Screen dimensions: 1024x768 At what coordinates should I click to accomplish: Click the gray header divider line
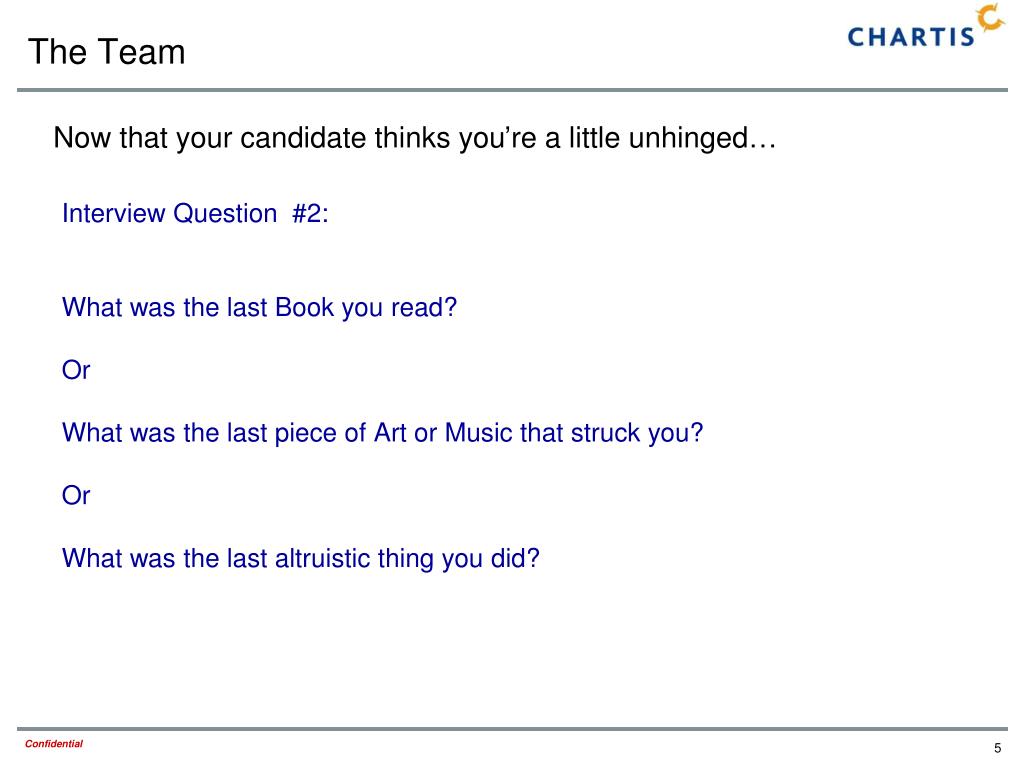pyautogui.click(x=512, y=90)
